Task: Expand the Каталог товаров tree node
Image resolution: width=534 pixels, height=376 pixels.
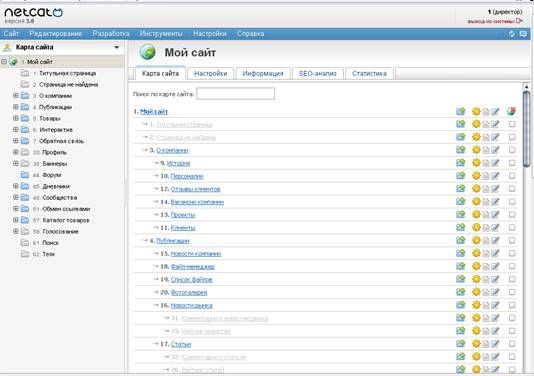Action: [15, 220]
